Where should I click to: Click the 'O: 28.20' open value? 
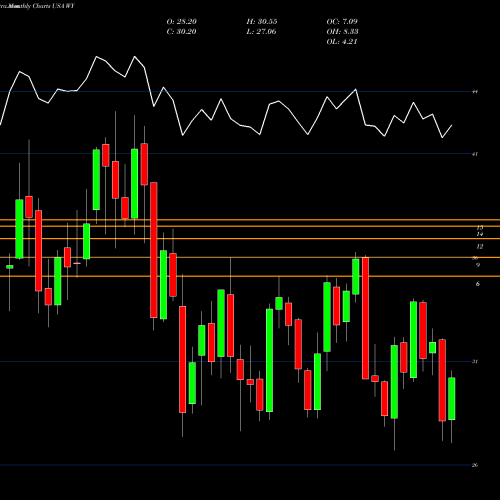point(182,22)
